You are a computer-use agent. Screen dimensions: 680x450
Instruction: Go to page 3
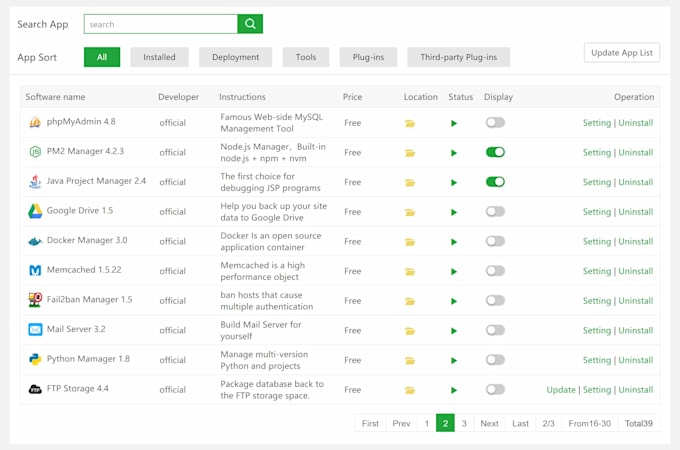[464, 423]
